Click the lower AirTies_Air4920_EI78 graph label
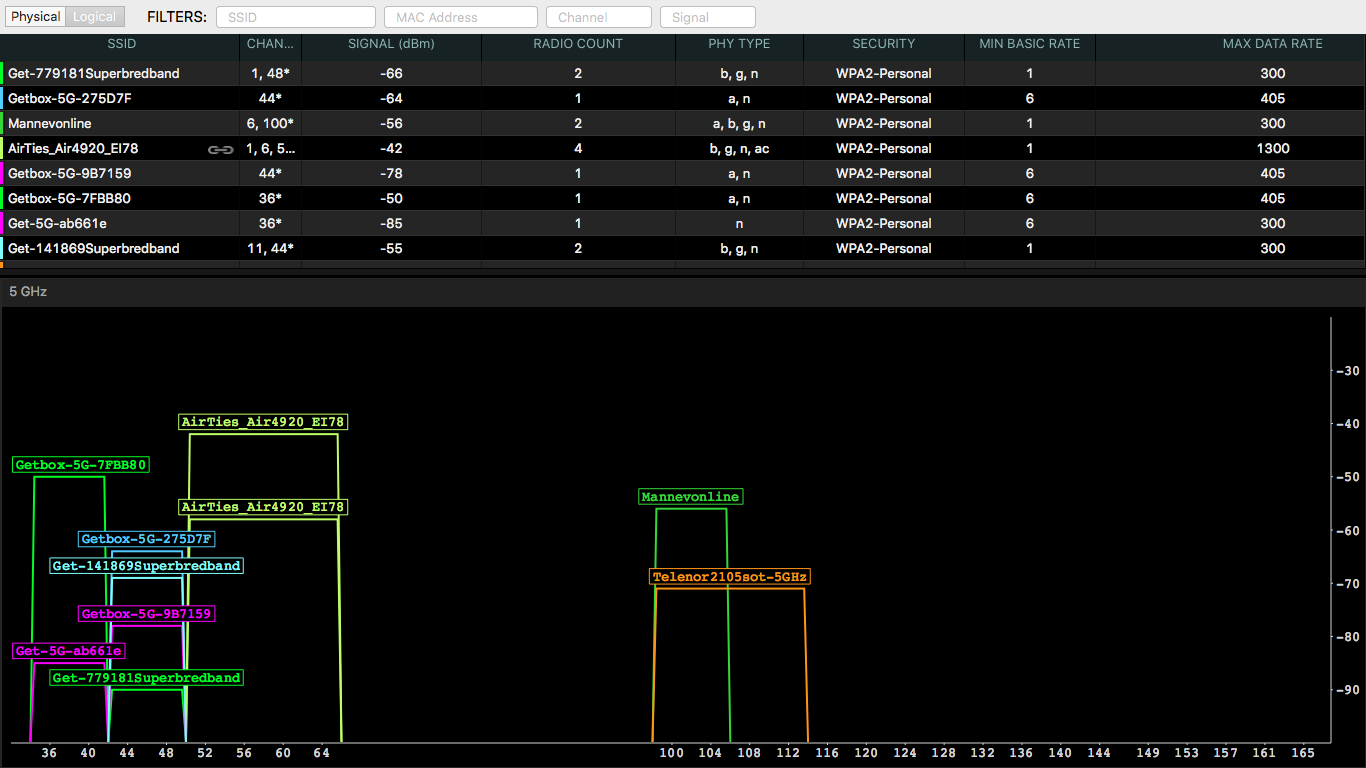1366x768 pixels. pos(263,507)
